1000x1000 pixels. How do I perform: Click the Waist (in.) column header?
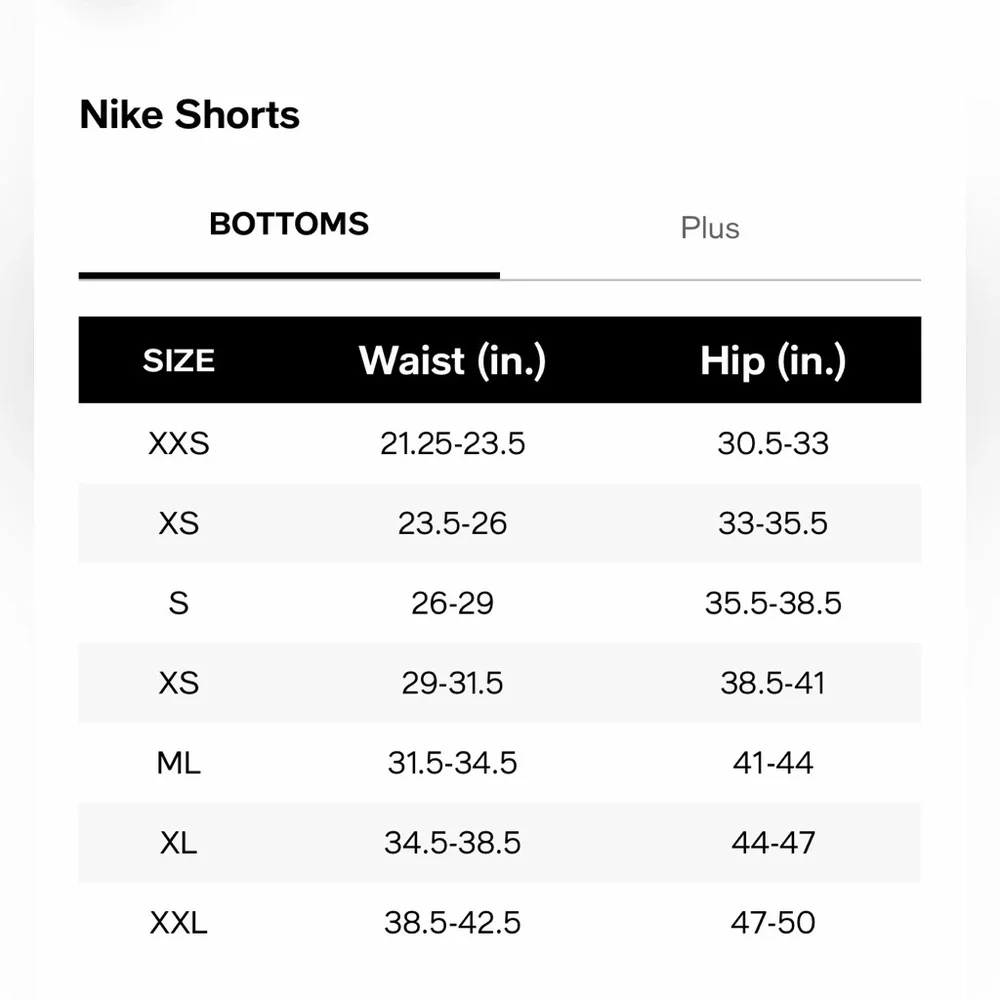click(x=452, y=360)
